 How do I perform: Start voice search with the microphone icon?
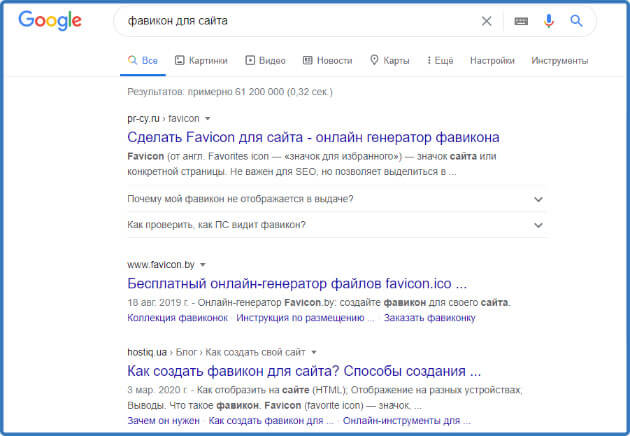(548, 20)
